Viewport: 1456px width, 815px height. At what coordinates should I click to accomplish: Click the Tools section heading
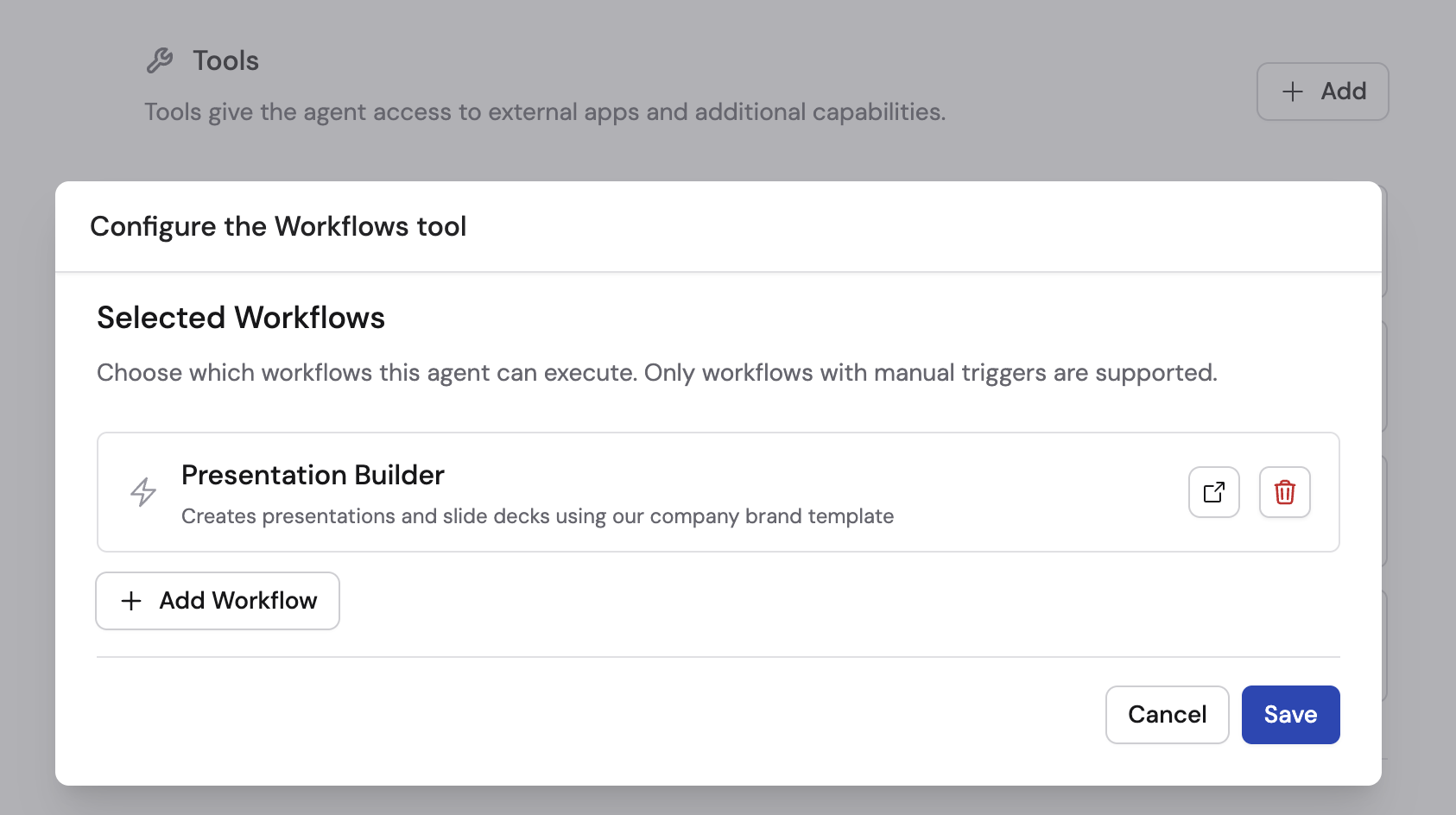coord(225,60)
